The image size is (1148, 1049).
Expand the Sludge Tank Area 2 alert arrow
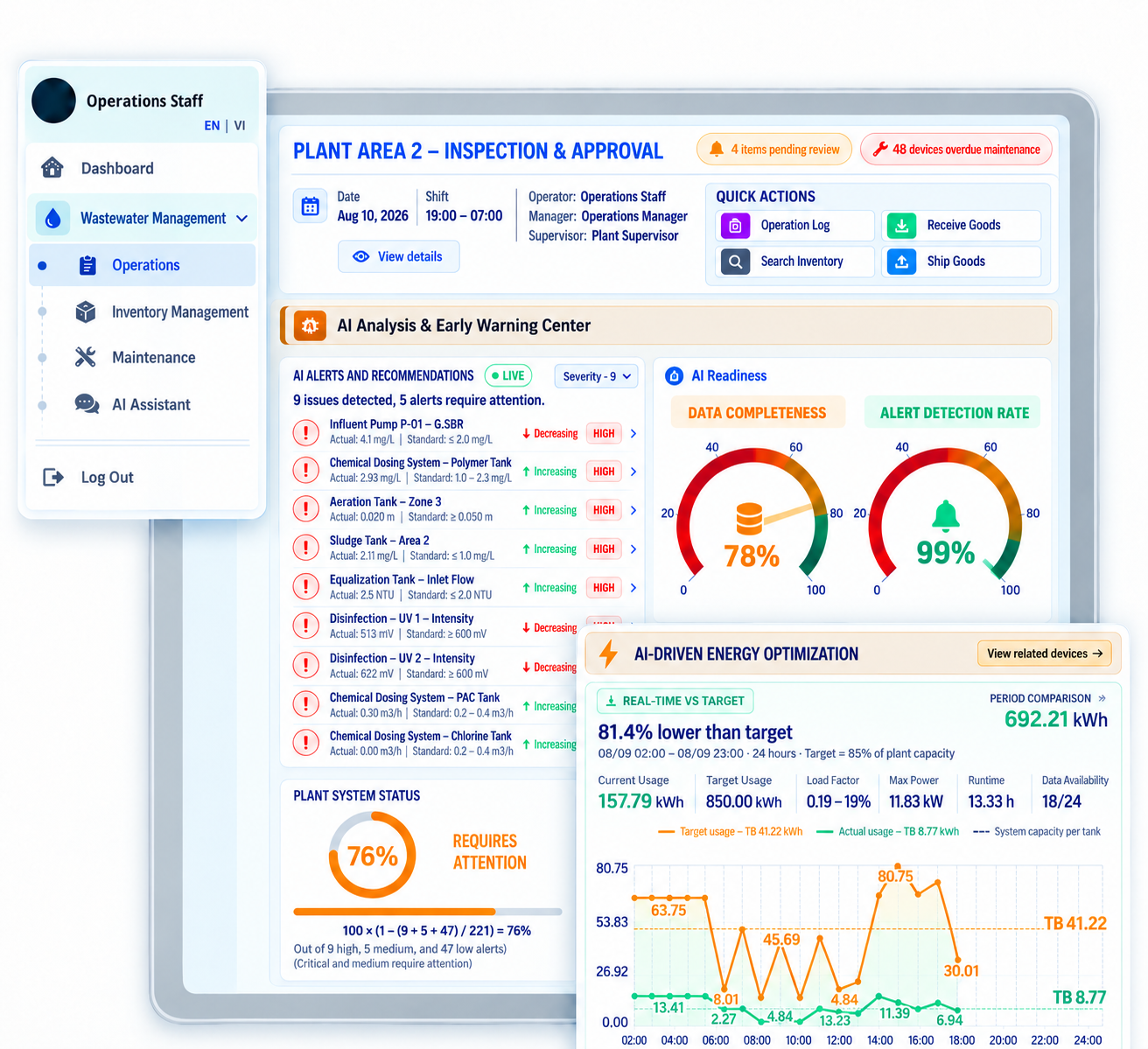tap(633, 549)
